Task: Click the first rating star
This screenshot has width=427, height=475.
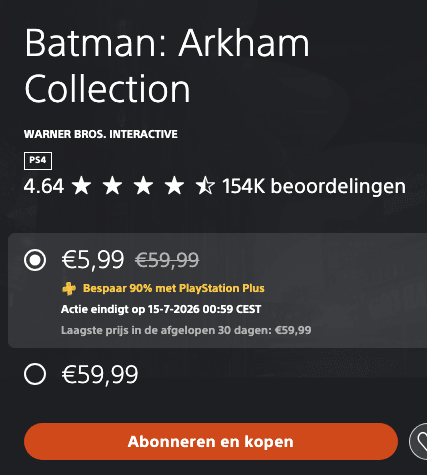Action: [82, 186]
